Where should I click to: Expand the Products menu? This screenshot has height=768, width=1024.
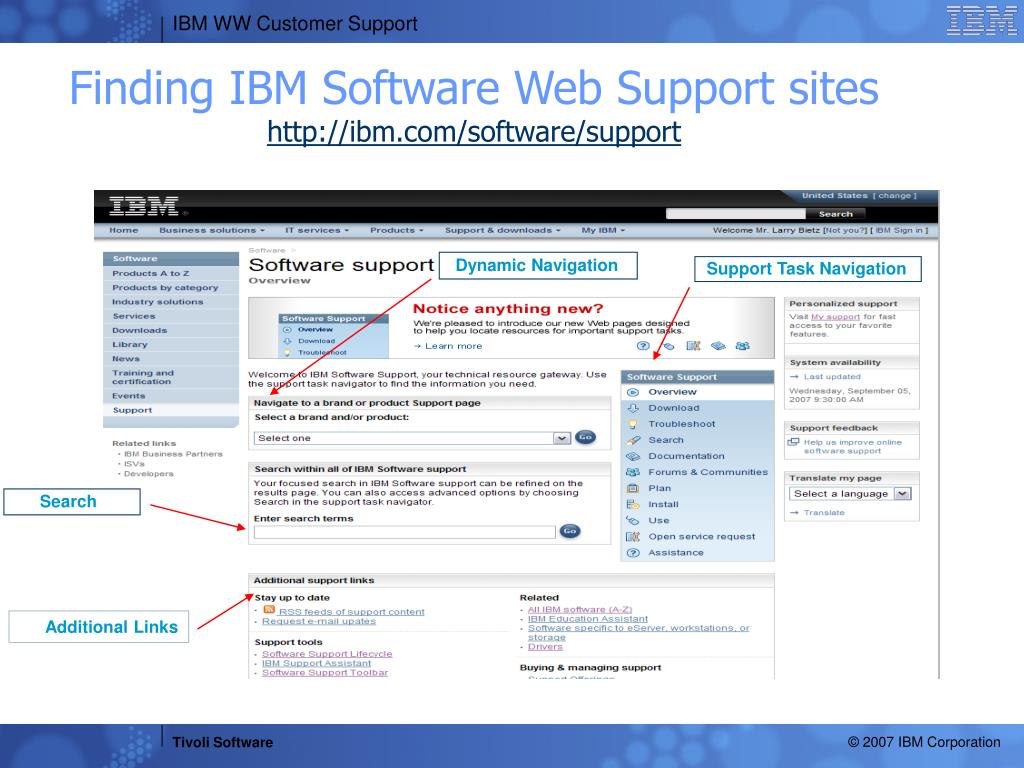point(396,231)
